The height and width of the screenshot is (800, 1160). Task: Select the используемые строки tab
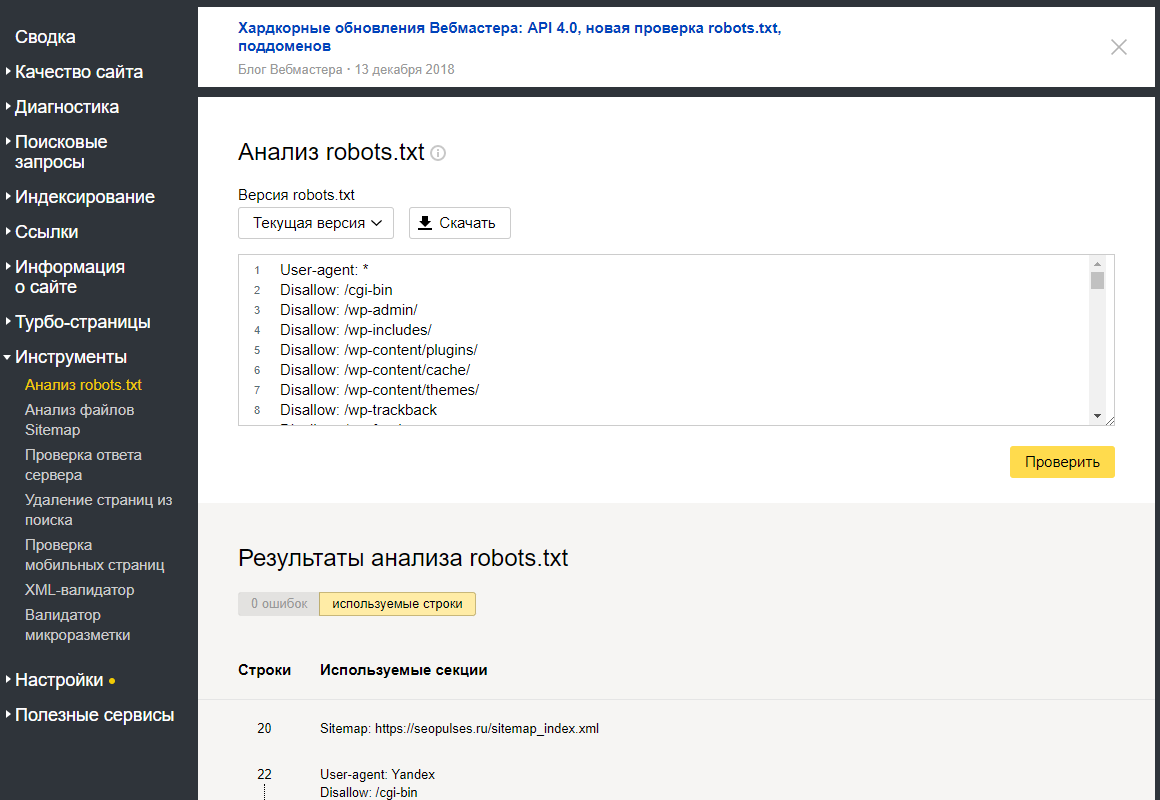[397, 604]
